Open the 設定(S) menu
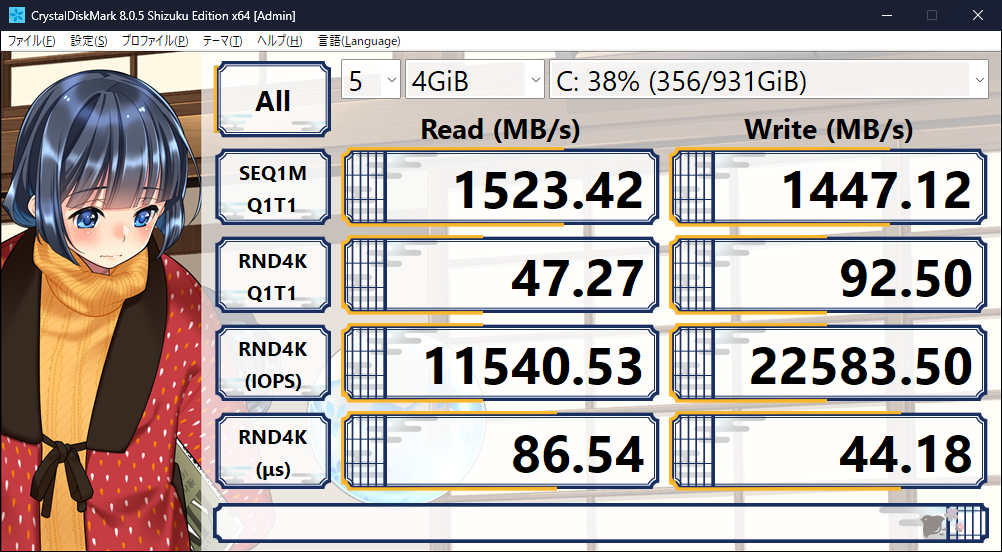This screenshot has width=1002, height=552. pyautogui.click(x=88, y=41)
